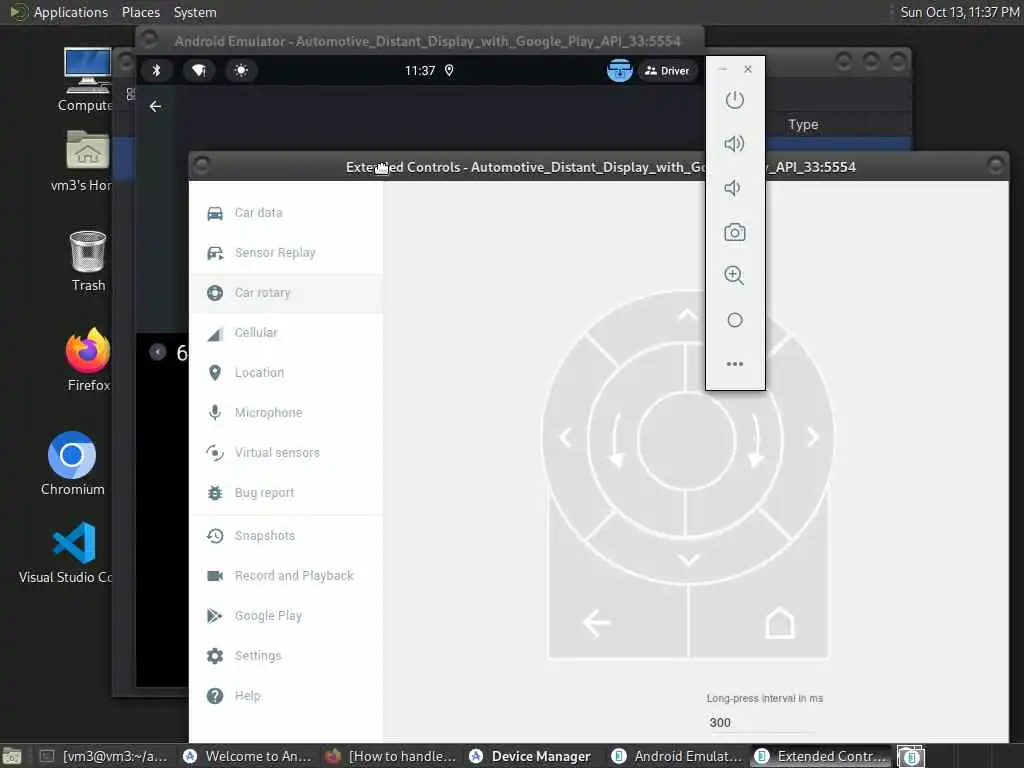Click rotary D-pad right arrow
Viewport: 1024px width, 768px height.
812,437
